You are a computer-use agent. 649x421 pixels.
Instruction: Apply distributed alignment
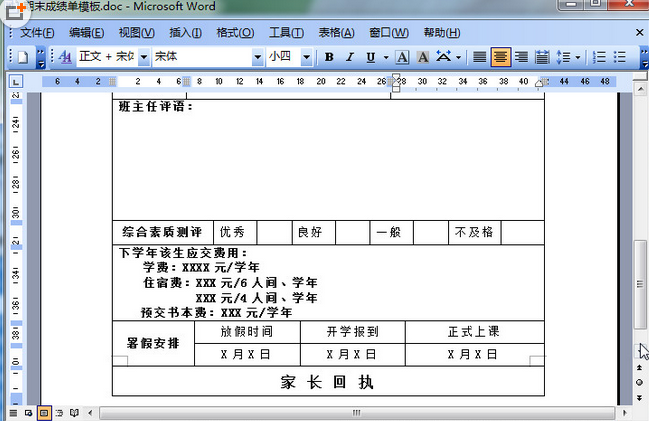(542, 57)
